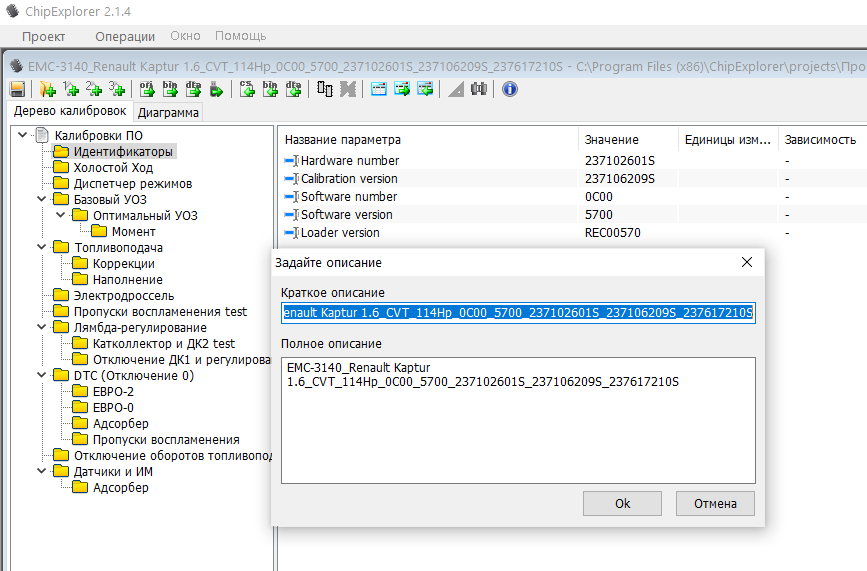Collapse the 'Лямбда-регулирование' tree node

pos(41,328)
